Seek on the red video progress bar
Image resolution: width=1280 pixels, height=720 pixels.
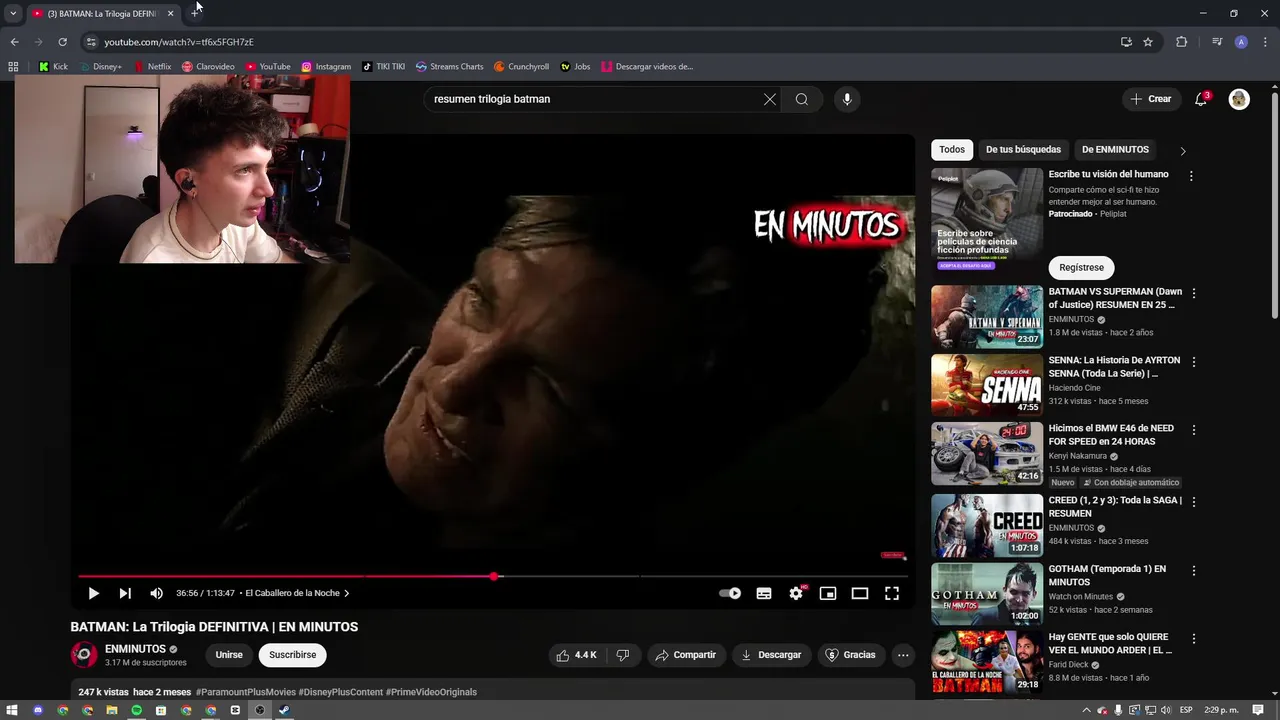click(493, 576)
